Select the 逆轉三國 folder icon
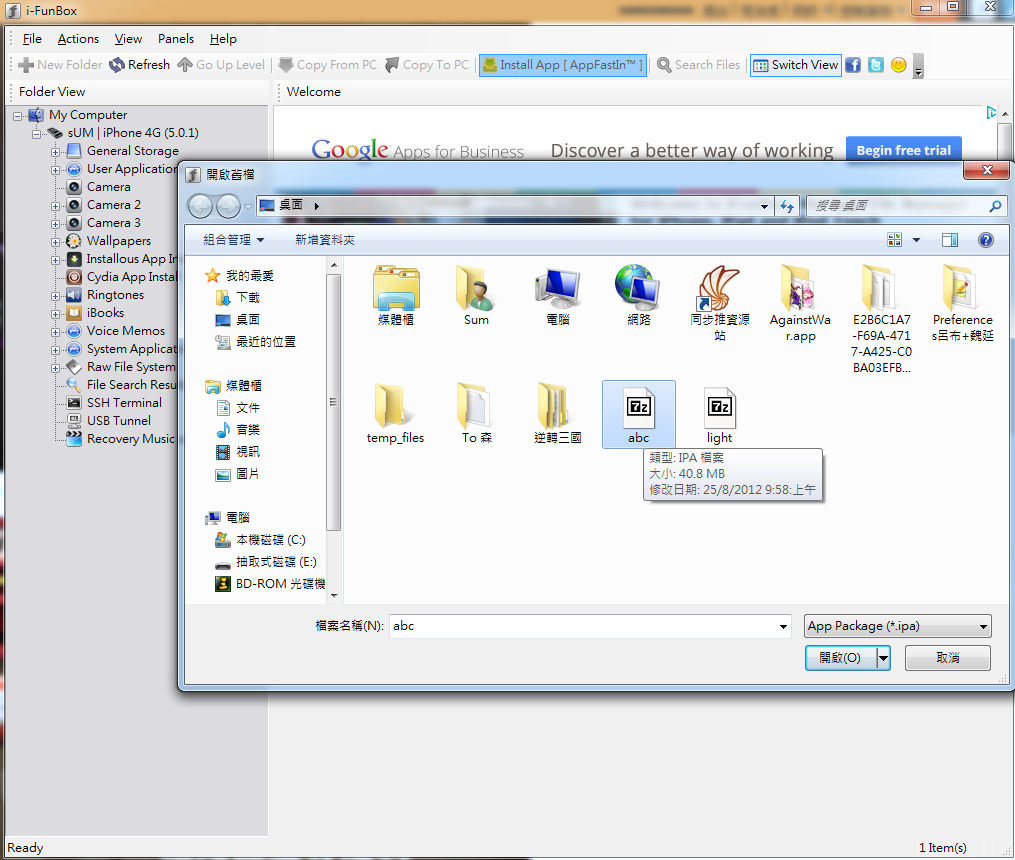1015x860 pixels. click(557, 413)
